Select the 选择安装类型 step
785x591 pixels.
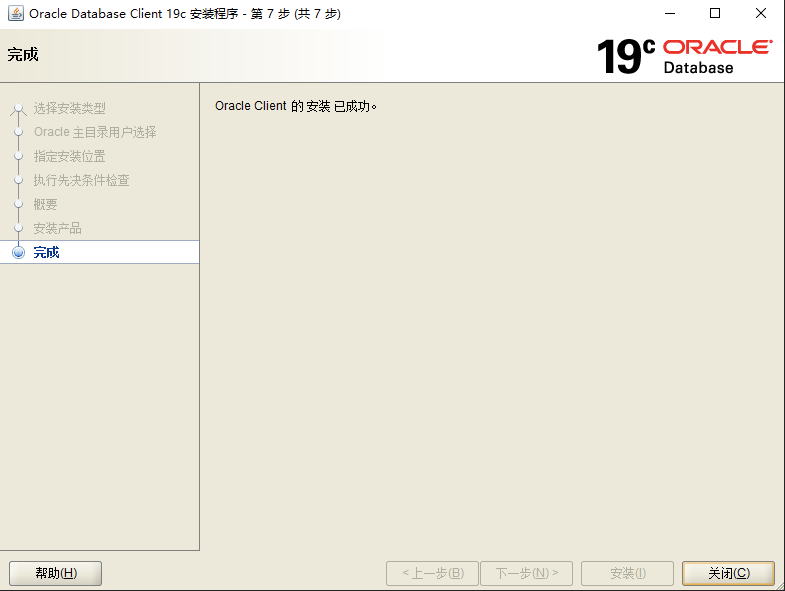[x=70, y=108]
